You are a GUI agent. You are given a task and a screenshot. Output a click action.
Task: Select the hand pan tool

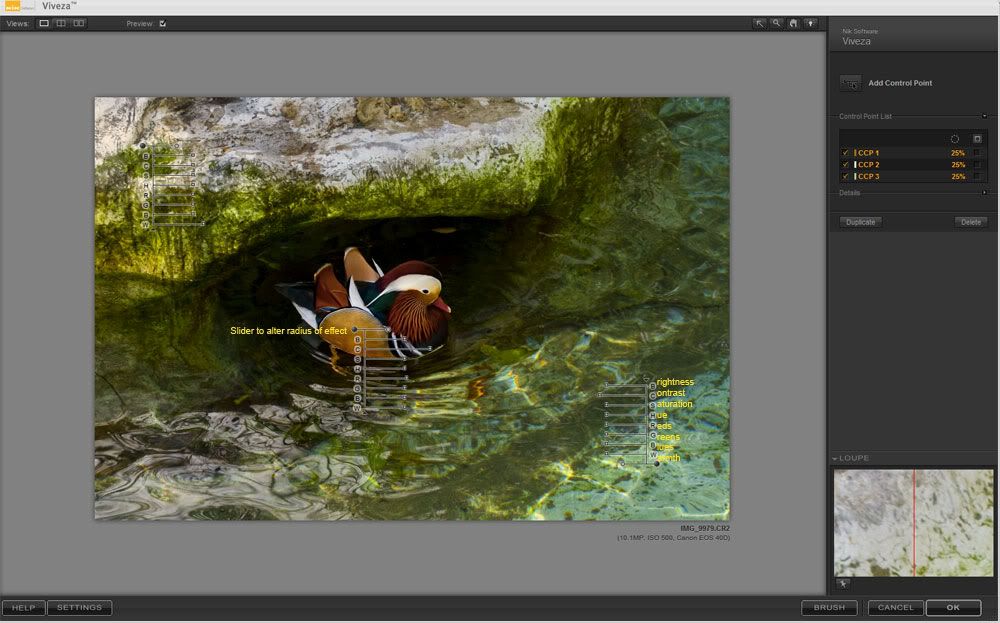pos(793,23)
